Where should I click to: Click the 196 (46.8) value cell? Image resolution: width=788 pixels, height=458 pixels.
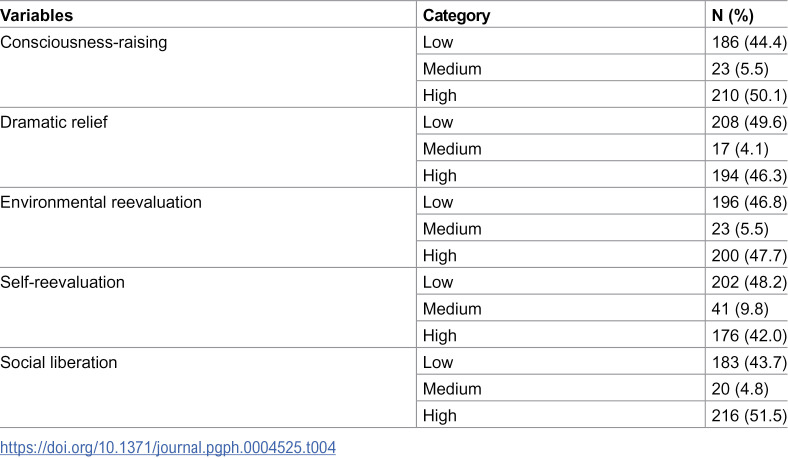coord(749,202)
